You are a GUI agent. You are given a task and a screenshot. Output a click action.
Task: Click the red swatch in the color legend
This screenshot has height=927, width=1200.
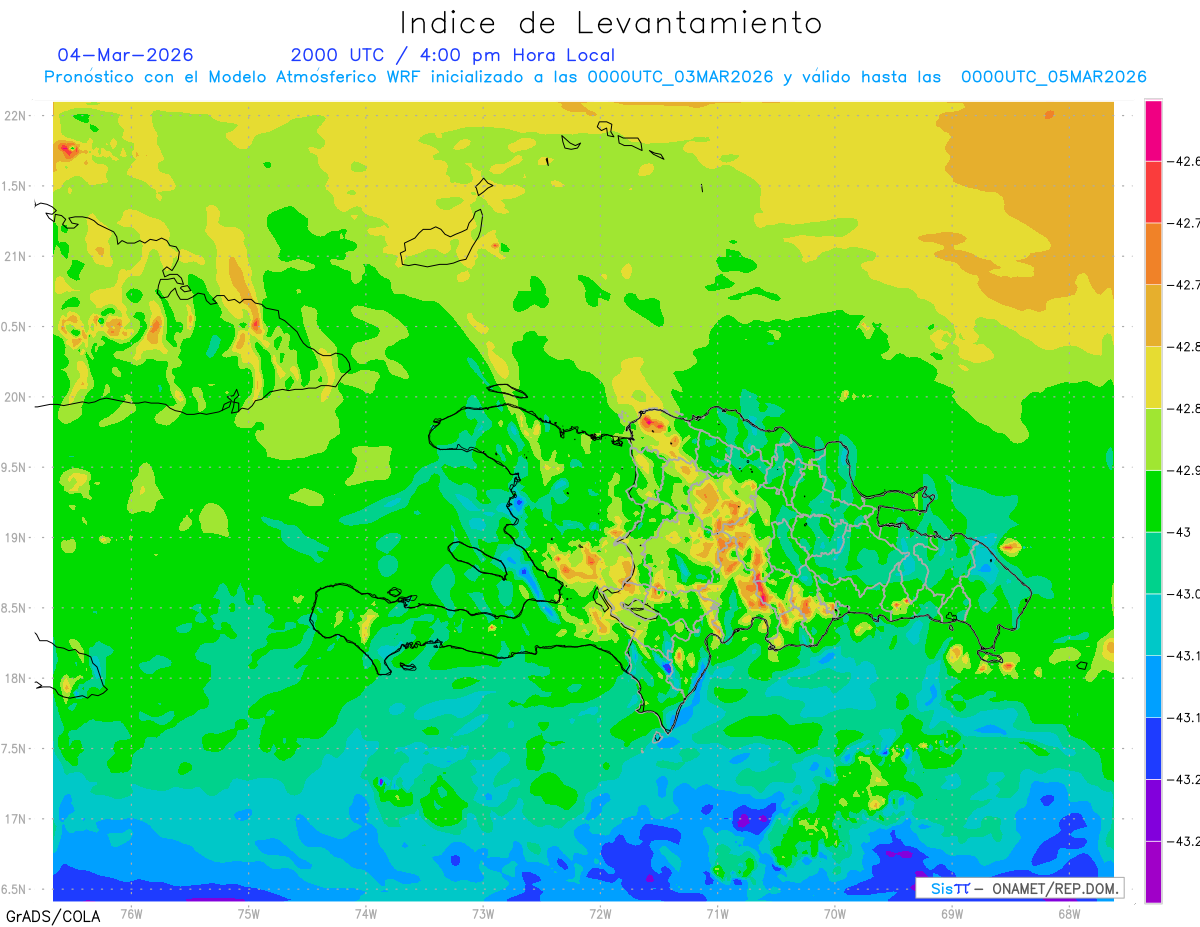1153,192
